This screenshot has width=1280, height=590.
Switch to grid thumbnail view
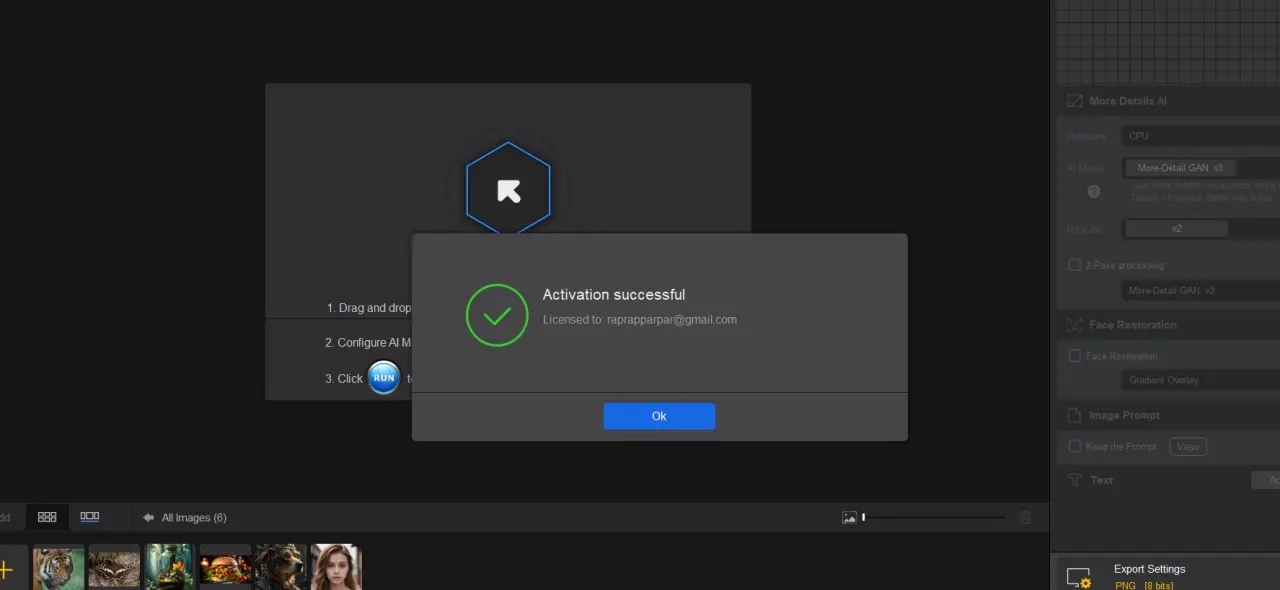[47, 517]
